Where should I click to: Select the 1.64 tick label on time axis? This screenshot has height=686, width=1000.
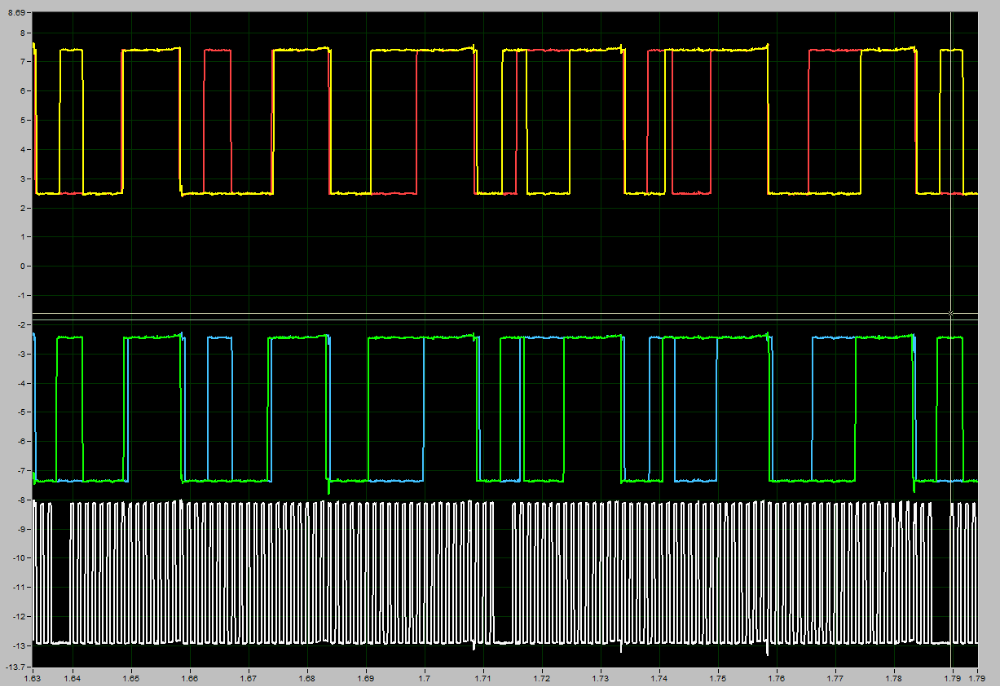click(72, 677)
